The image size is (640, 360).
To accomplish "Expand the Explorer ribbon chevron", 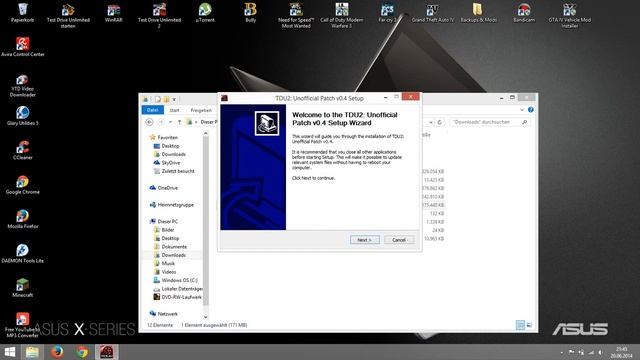I will tap(522, 110).
